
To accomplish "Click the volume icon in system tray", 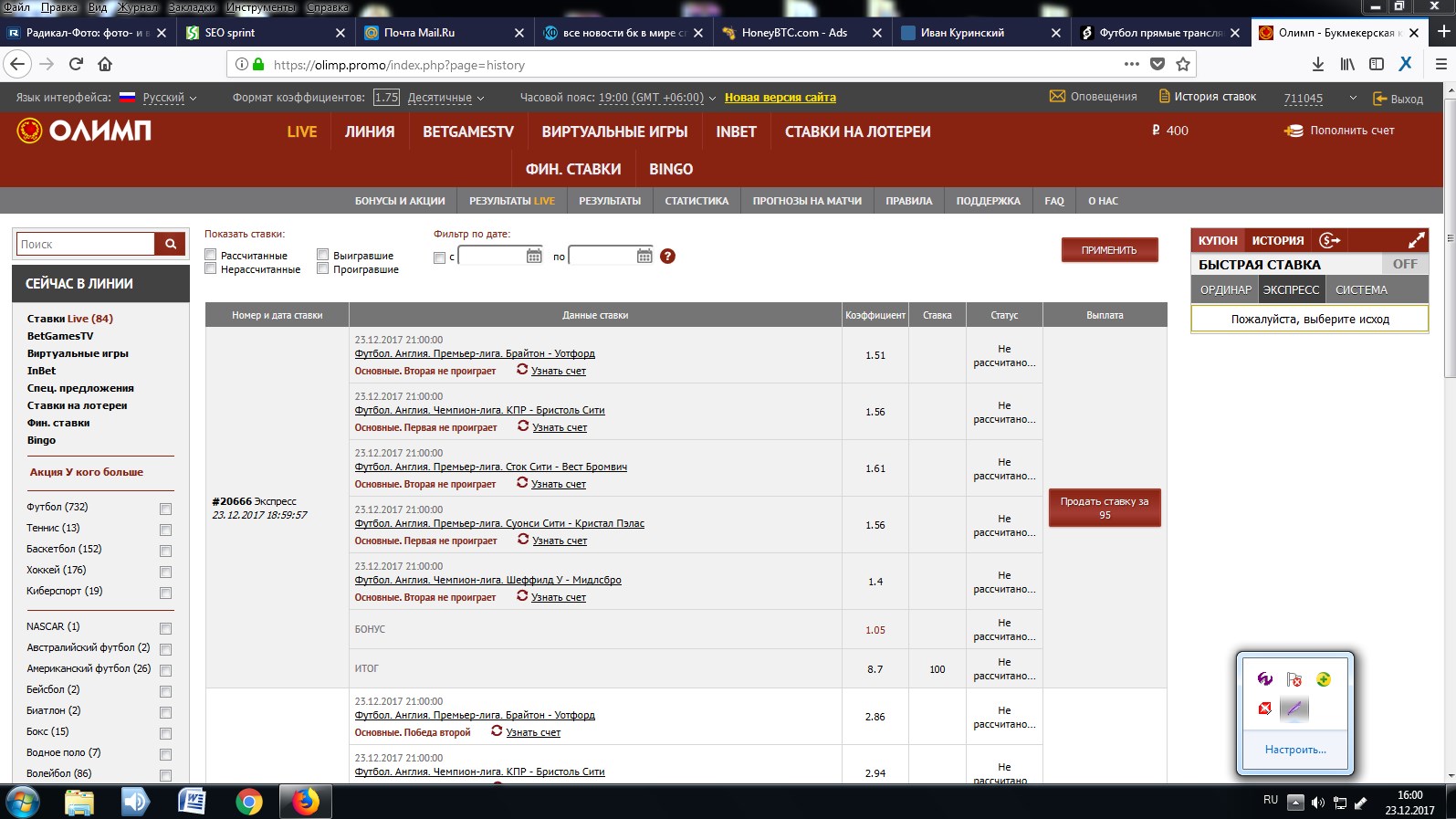I will 1317,803.
